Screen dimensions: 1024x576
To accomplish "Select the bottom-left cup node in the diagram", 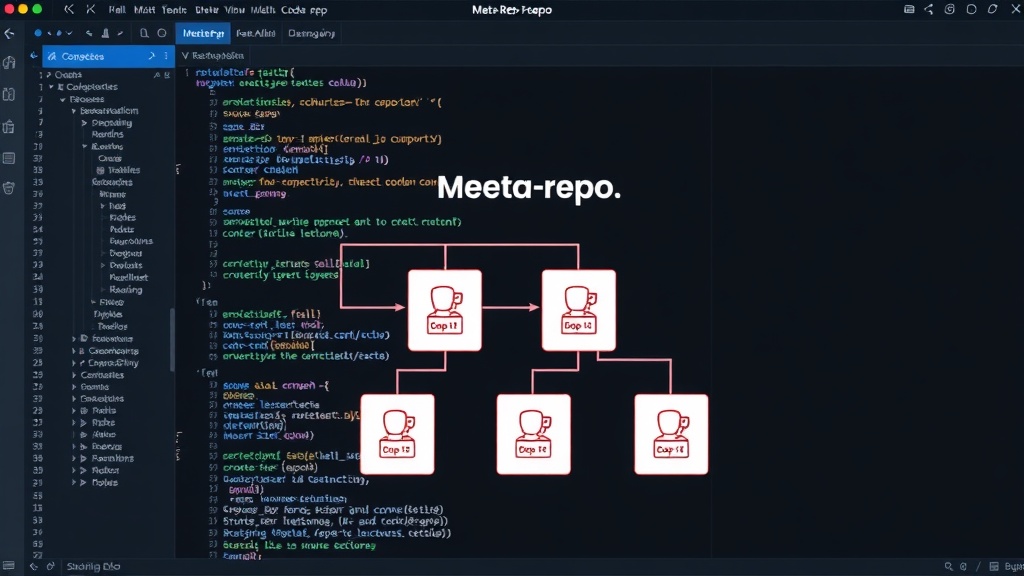I will (397, 434).
